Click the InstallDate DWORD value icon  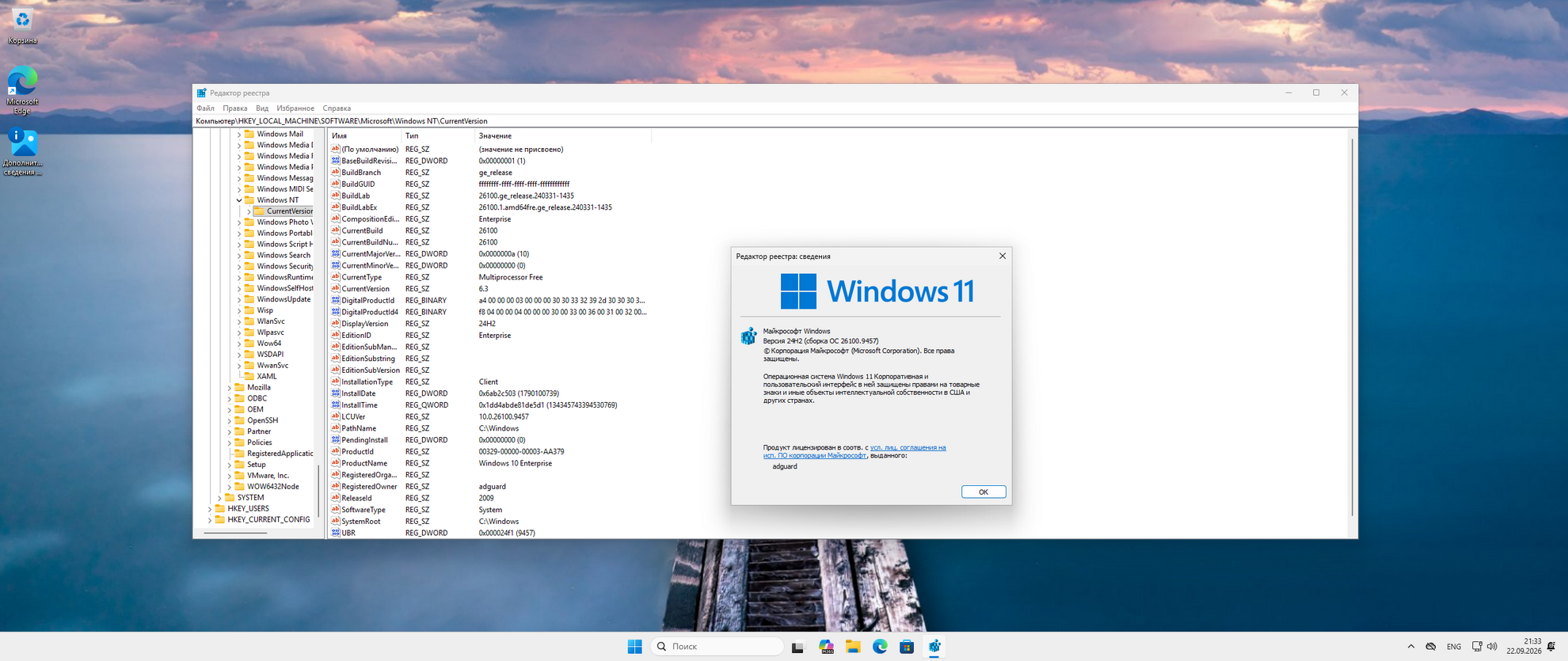point(336,393)
